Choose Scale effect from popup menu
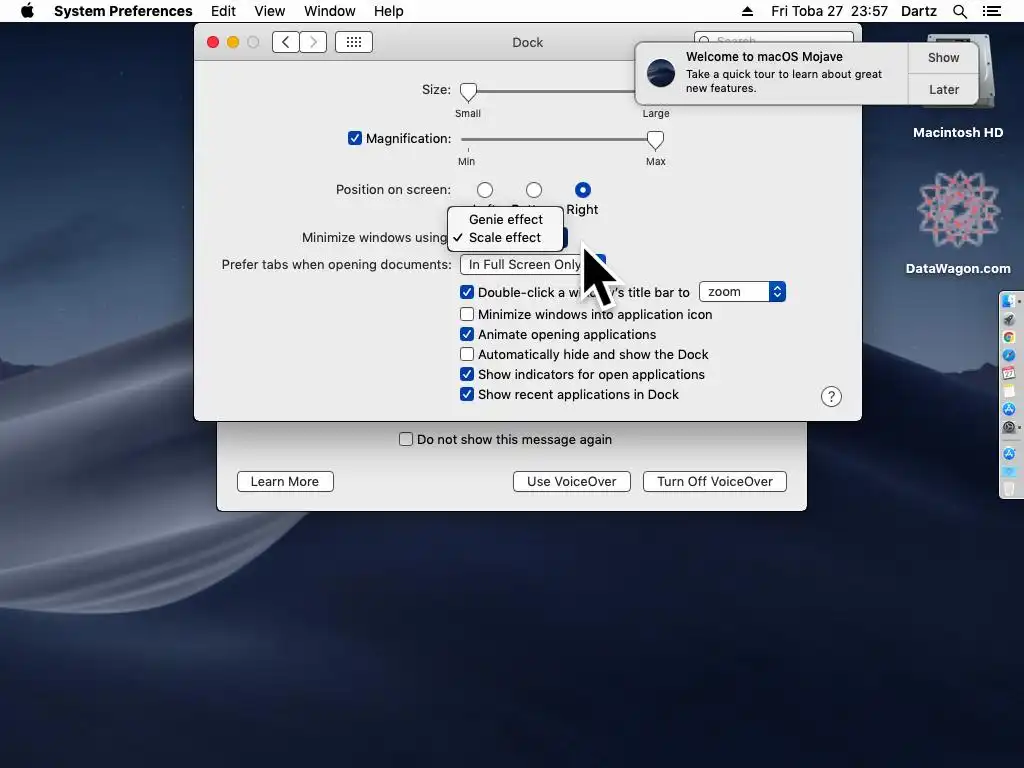Screen dimensions: 1024x768 tap(505, 238)
